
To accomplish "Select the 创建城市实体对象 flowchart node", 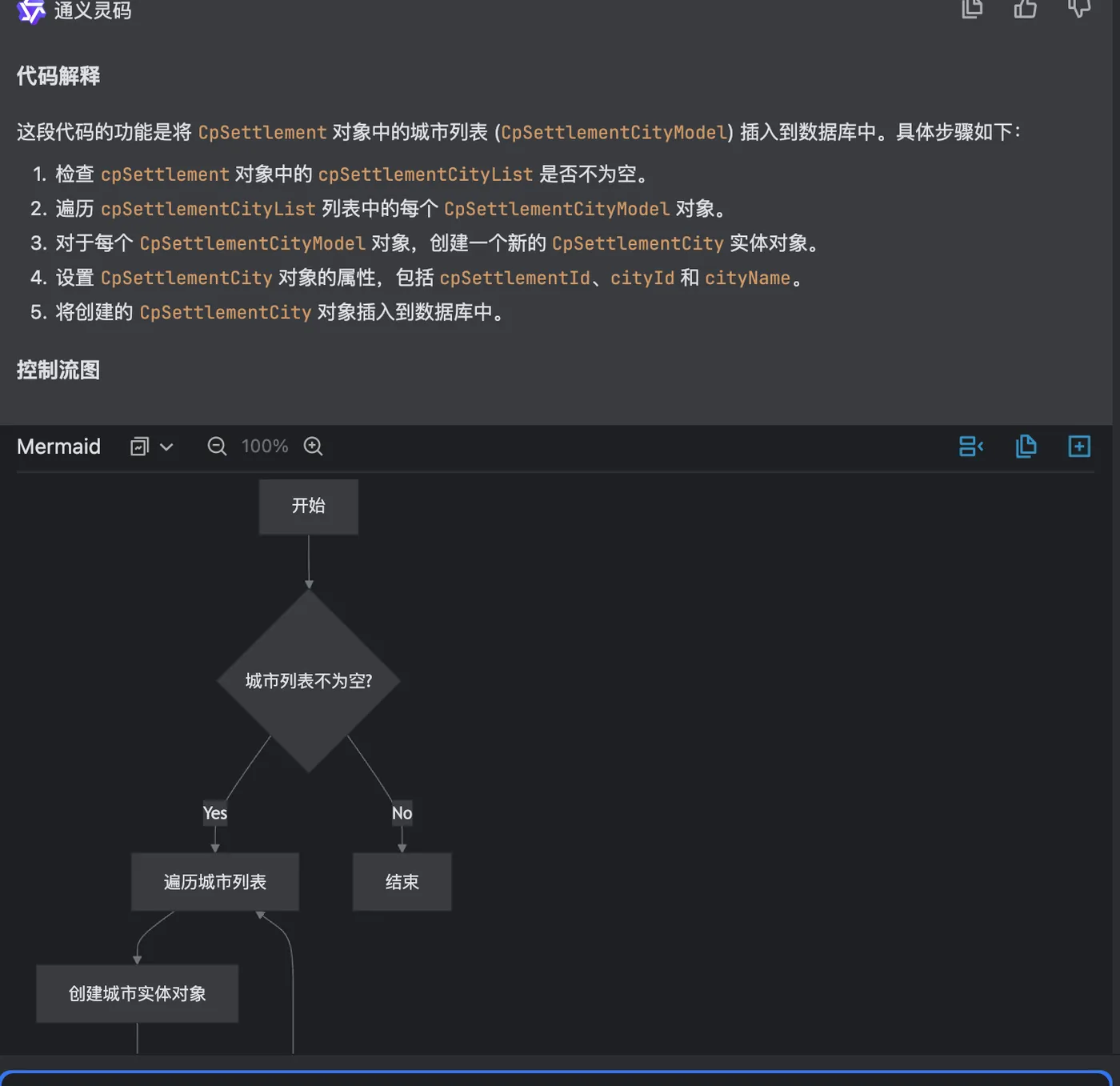I will tap(138, 994).
